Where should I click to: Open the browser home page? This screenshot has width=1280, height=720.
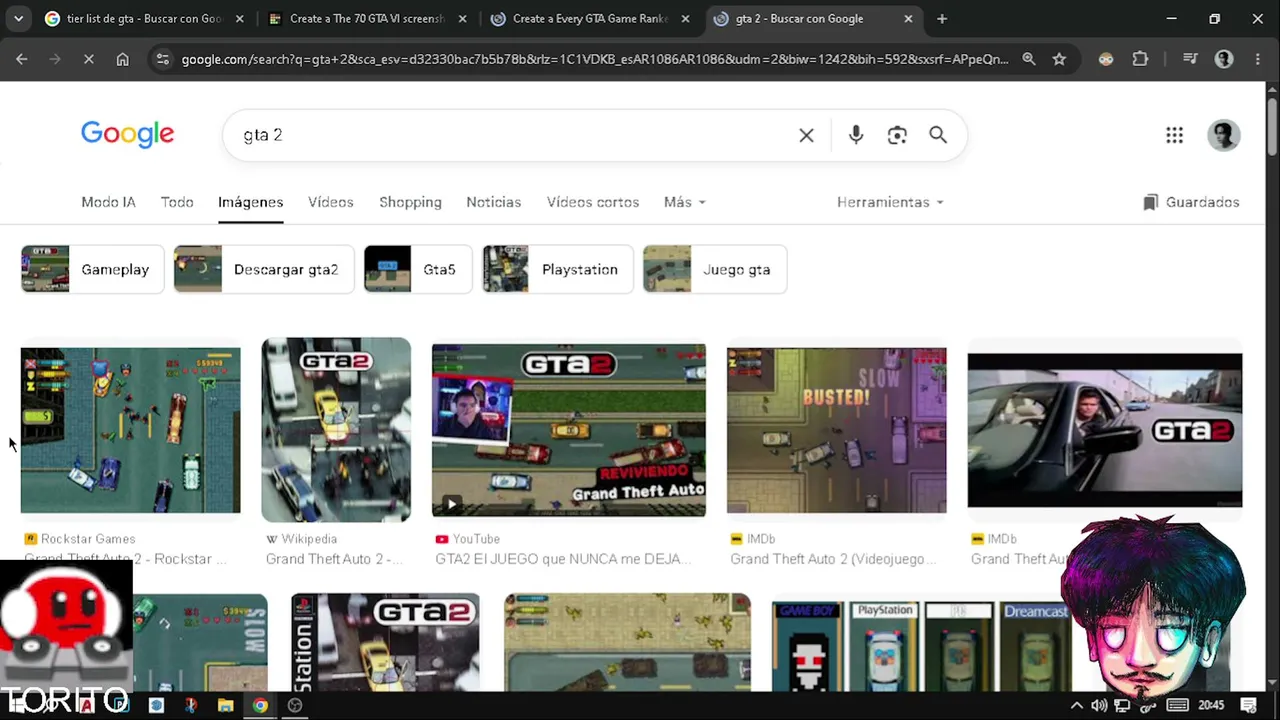pos(122,59)
